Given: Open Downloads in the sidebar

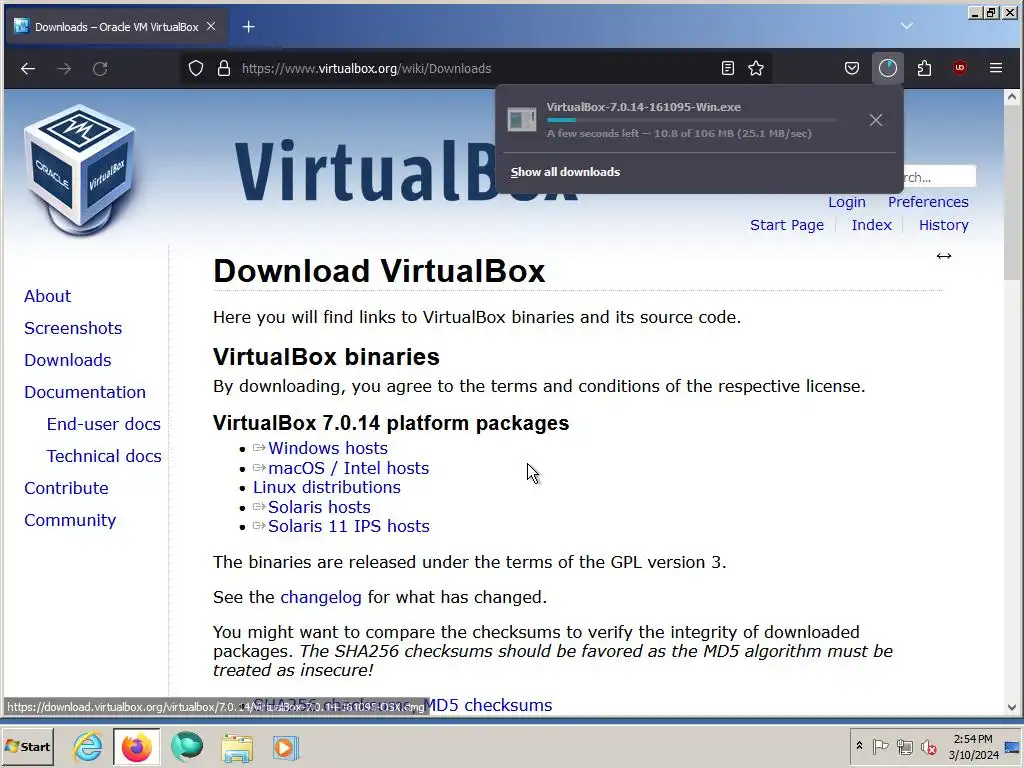Looking at the screenshot, I should point(68,360).
